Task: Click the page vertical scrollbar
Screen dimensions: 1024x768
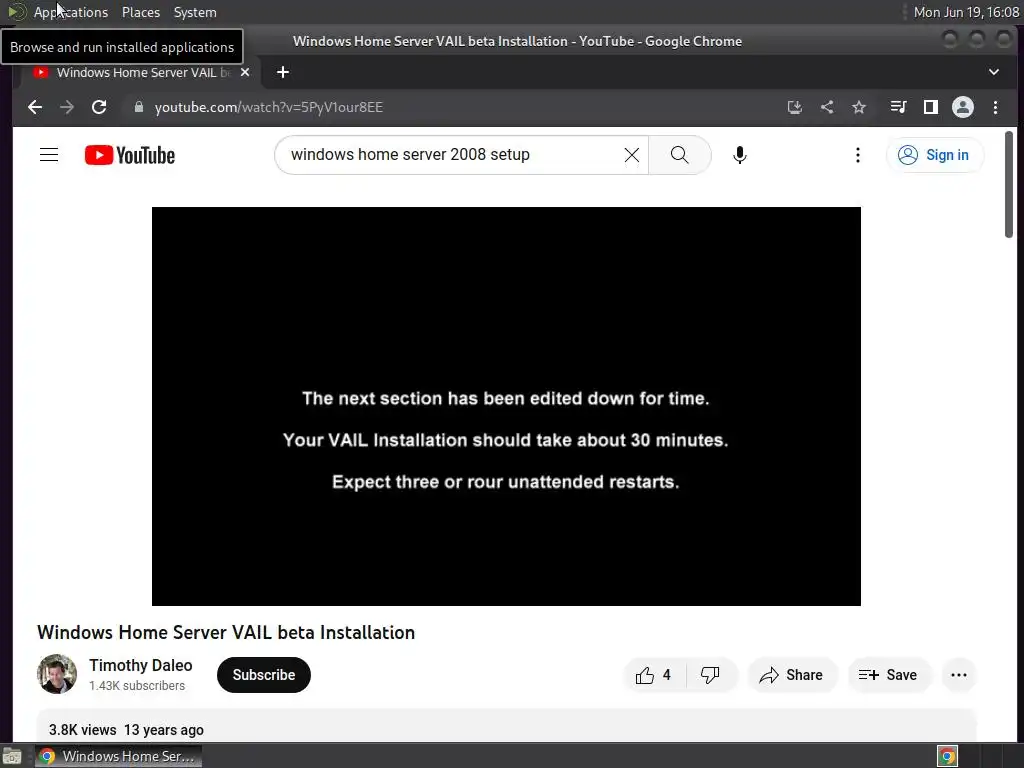Action: 1009,184
